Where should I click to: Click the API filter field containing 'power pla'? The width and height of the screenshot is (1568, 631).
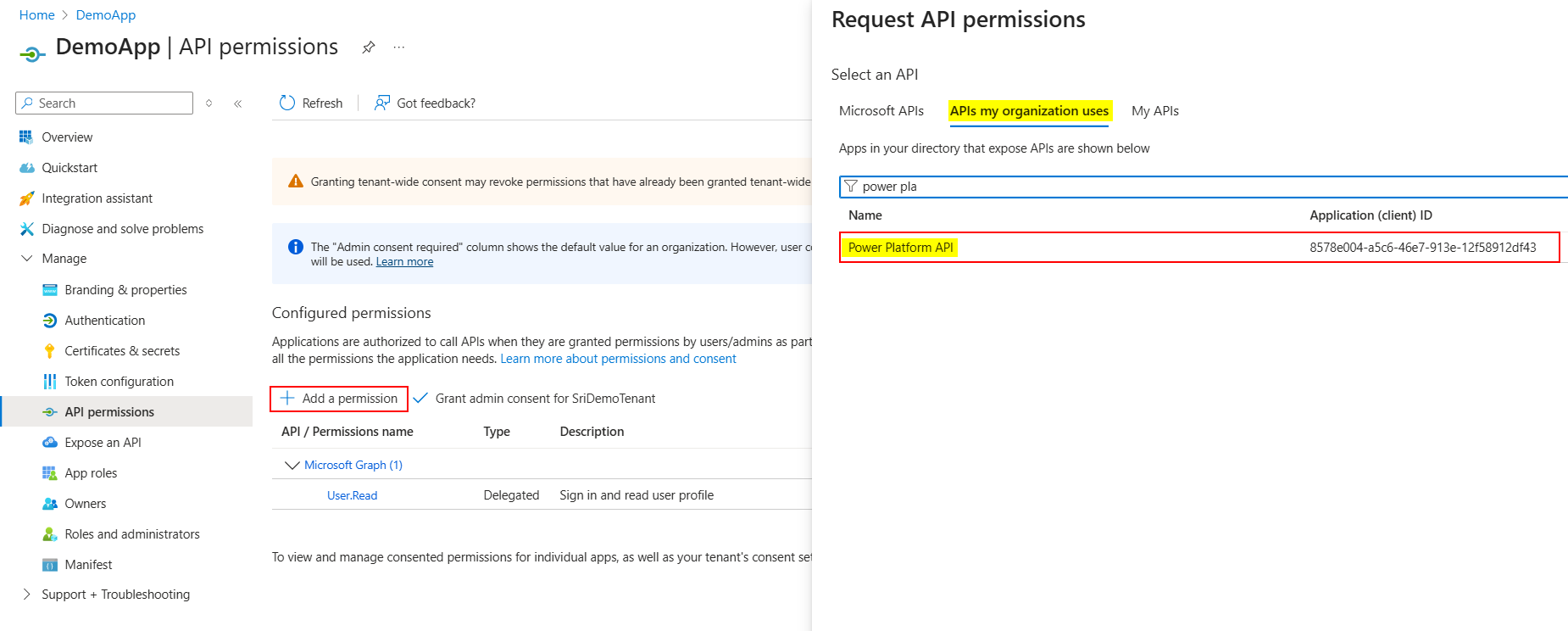pos(1204,187)
